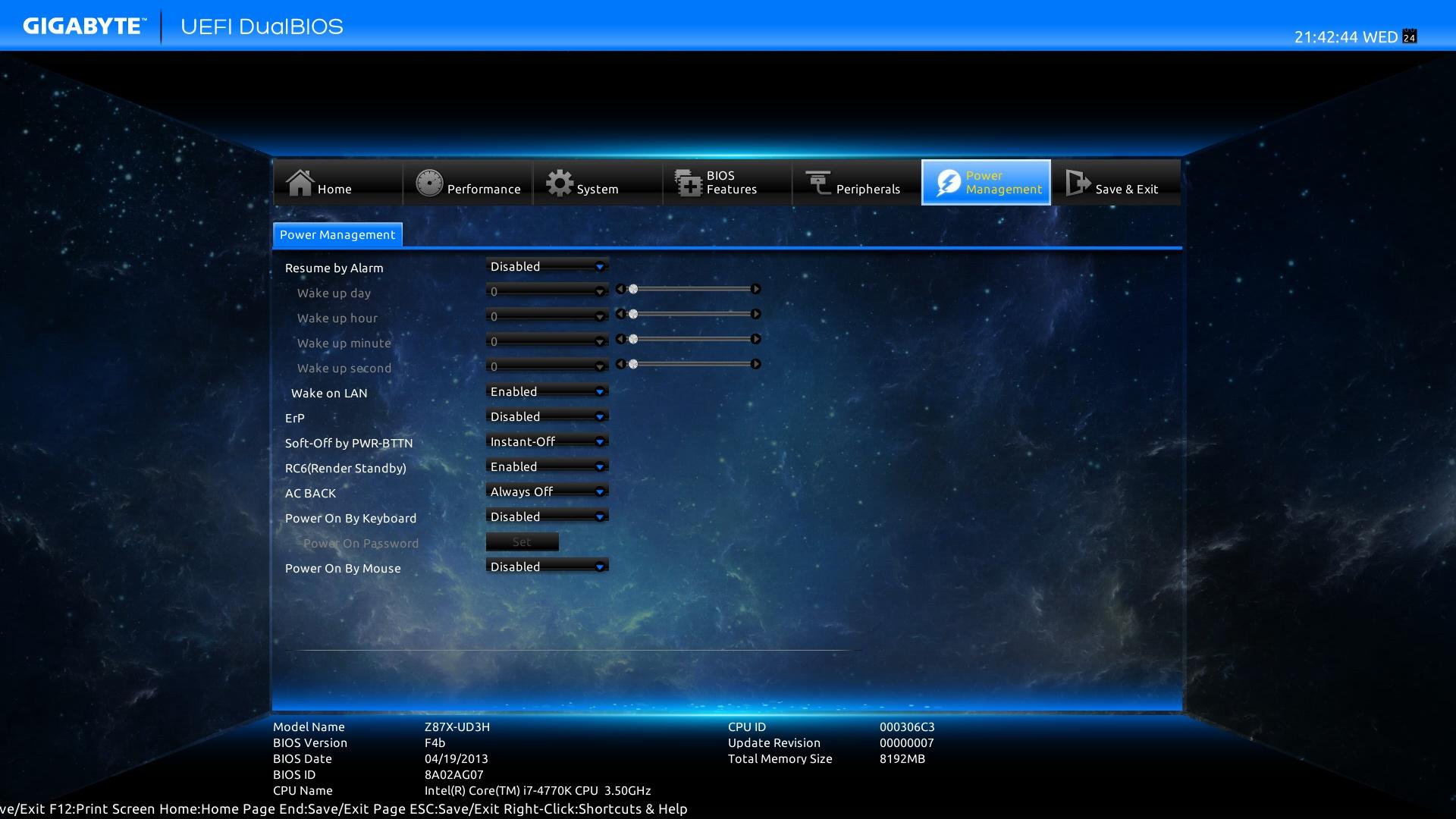Viewport: 1456px width, 819px height.
Task: Open the AC BACK dropdown
Action: click(x=547, y=491)
